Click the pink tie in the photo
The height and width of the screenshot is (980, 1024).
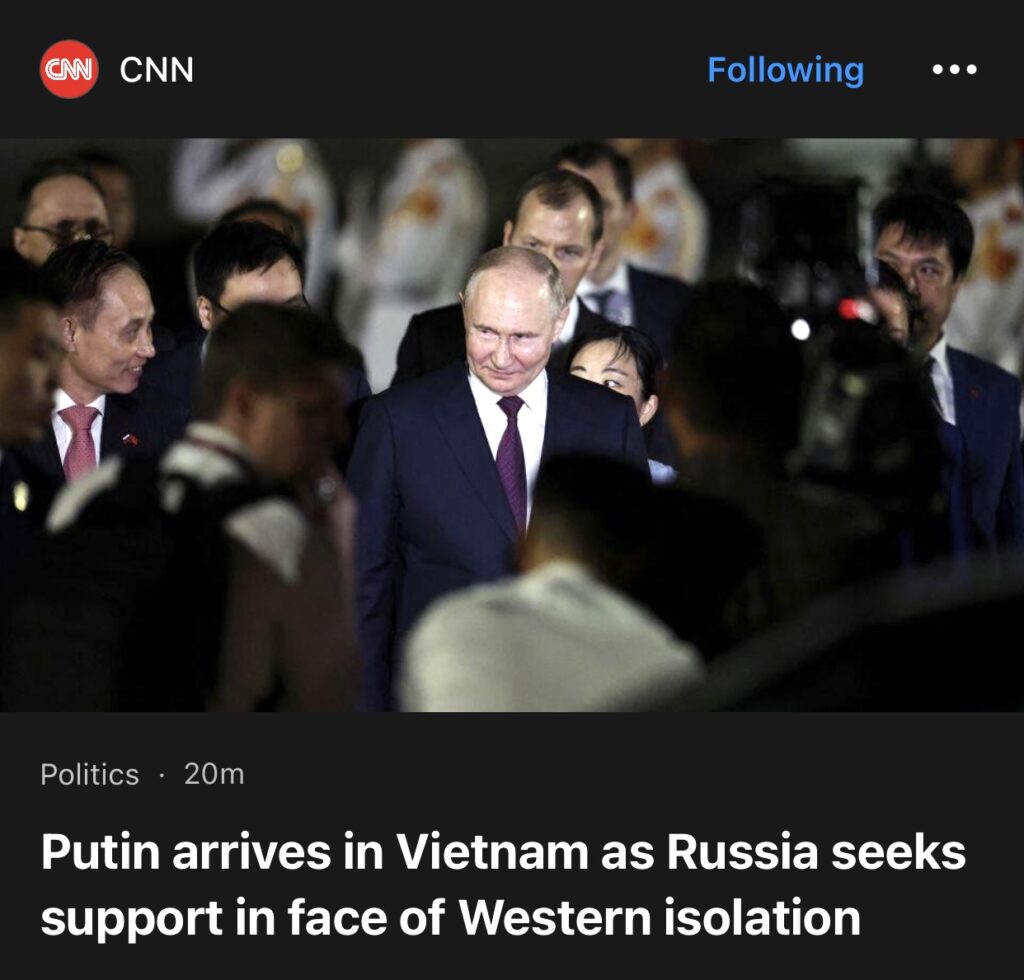[80, 441]
